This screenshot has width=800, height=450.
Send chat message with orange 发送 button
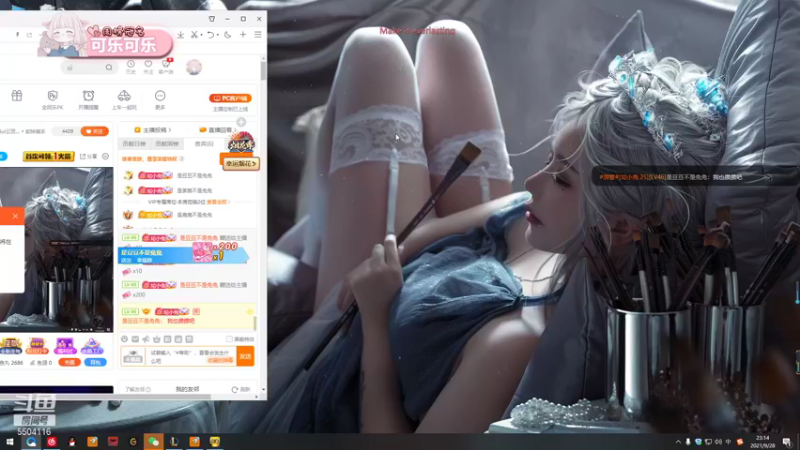pos(245,356)
